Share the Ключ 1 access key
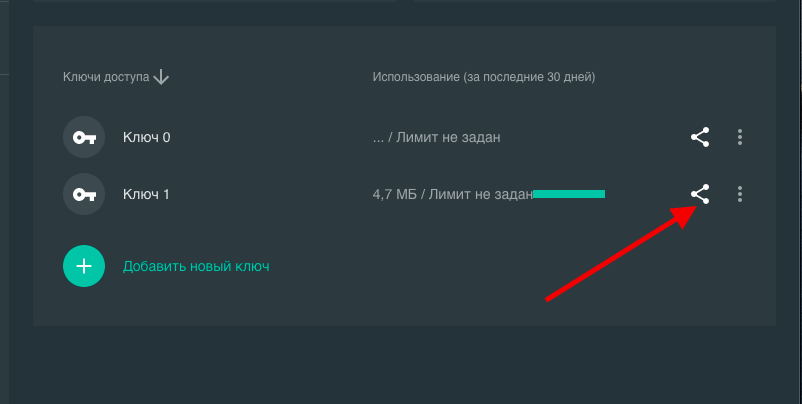Viewport: 802px width, 404px height. pos(700,194)
